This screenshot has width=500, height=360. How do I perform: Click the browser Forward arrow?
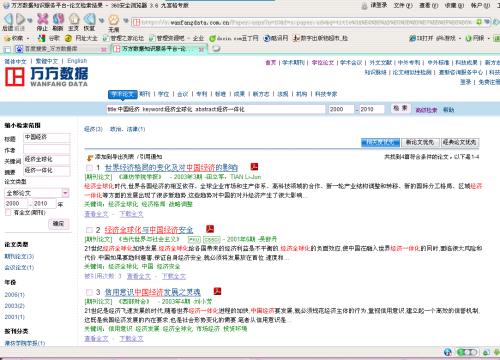(x=21, y=19)
